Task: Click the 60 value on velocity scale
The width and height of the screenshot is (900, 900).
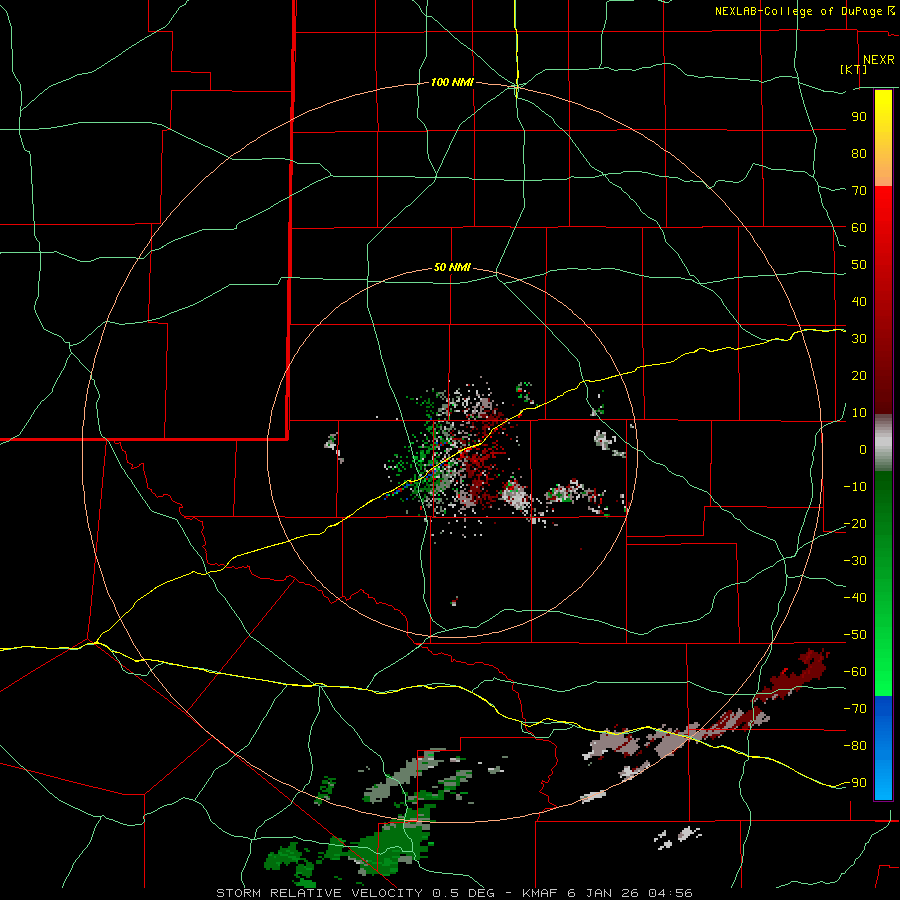Action: 859,227
